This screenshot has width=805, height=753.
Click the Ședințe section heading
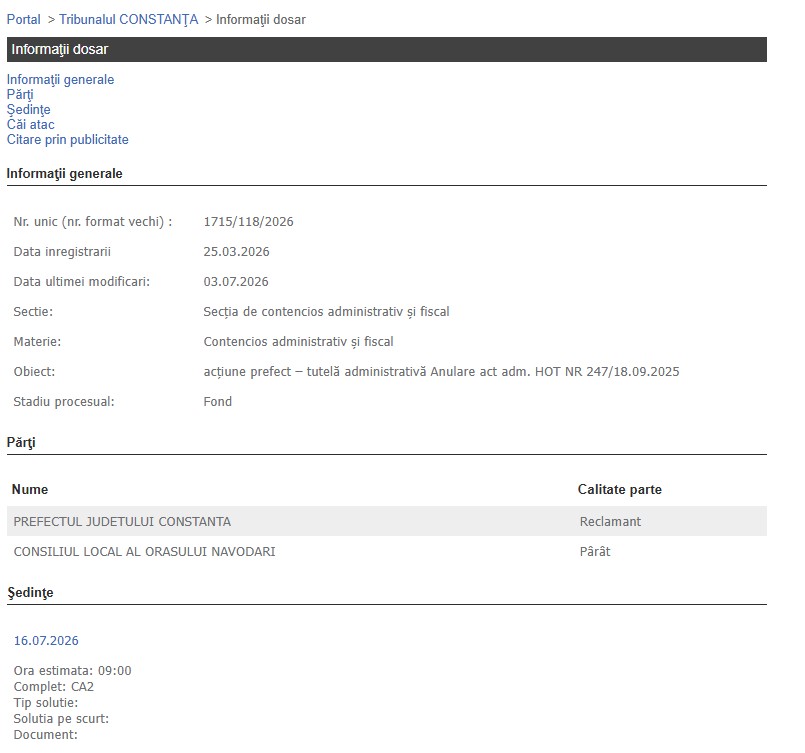pyautogui.click(x=30, y=593)
